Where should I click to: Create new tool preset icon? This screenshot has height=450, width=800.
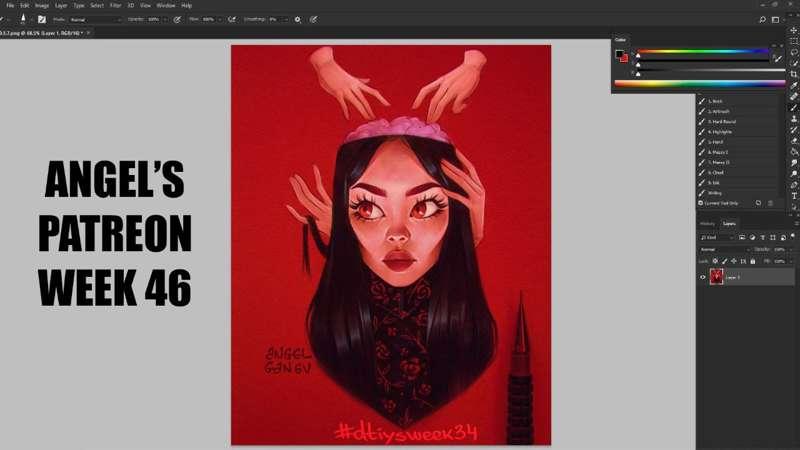click(x=758, y=203)
